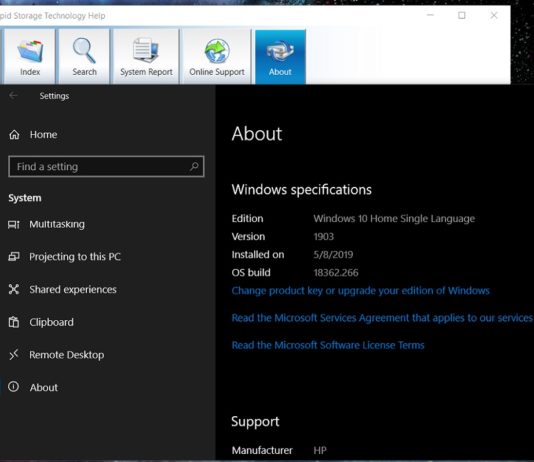
Task: Open Shared experiences settings
Action: 73,289
